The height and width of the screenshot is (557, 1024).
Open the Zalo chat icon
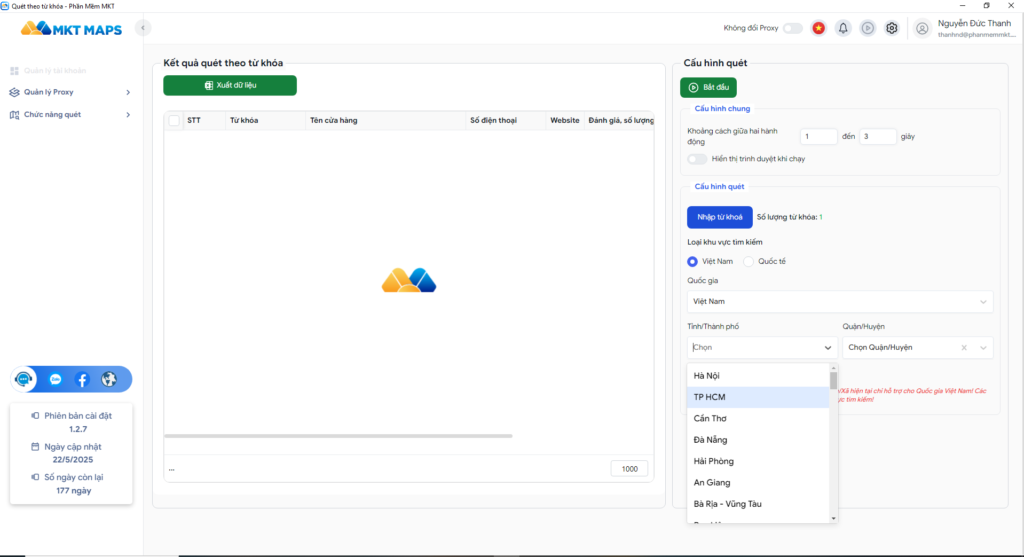pos(56,380)
